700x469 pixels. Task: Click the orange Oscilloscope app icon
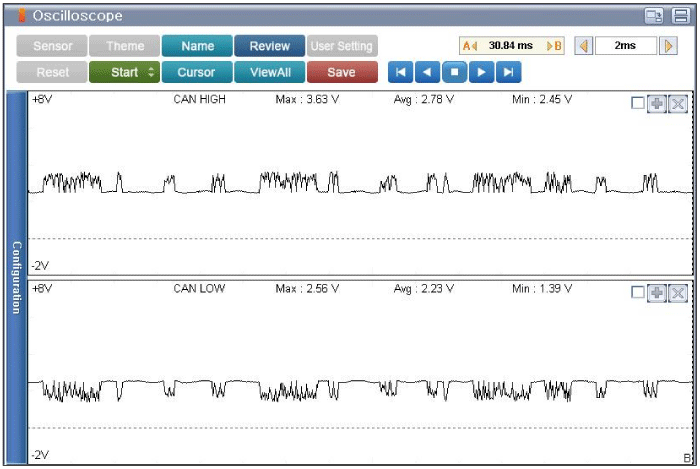21,15
